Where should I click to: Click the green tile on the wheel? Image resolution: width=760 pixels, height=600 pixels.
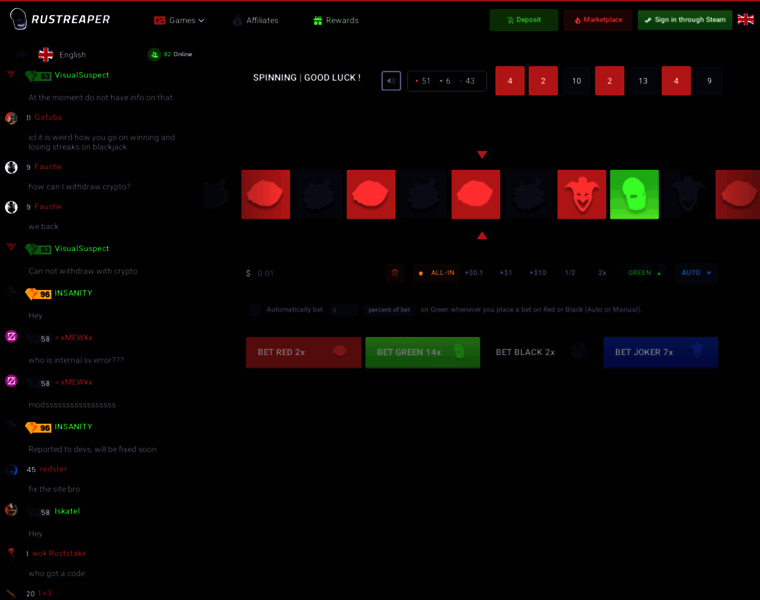[634, 194]
